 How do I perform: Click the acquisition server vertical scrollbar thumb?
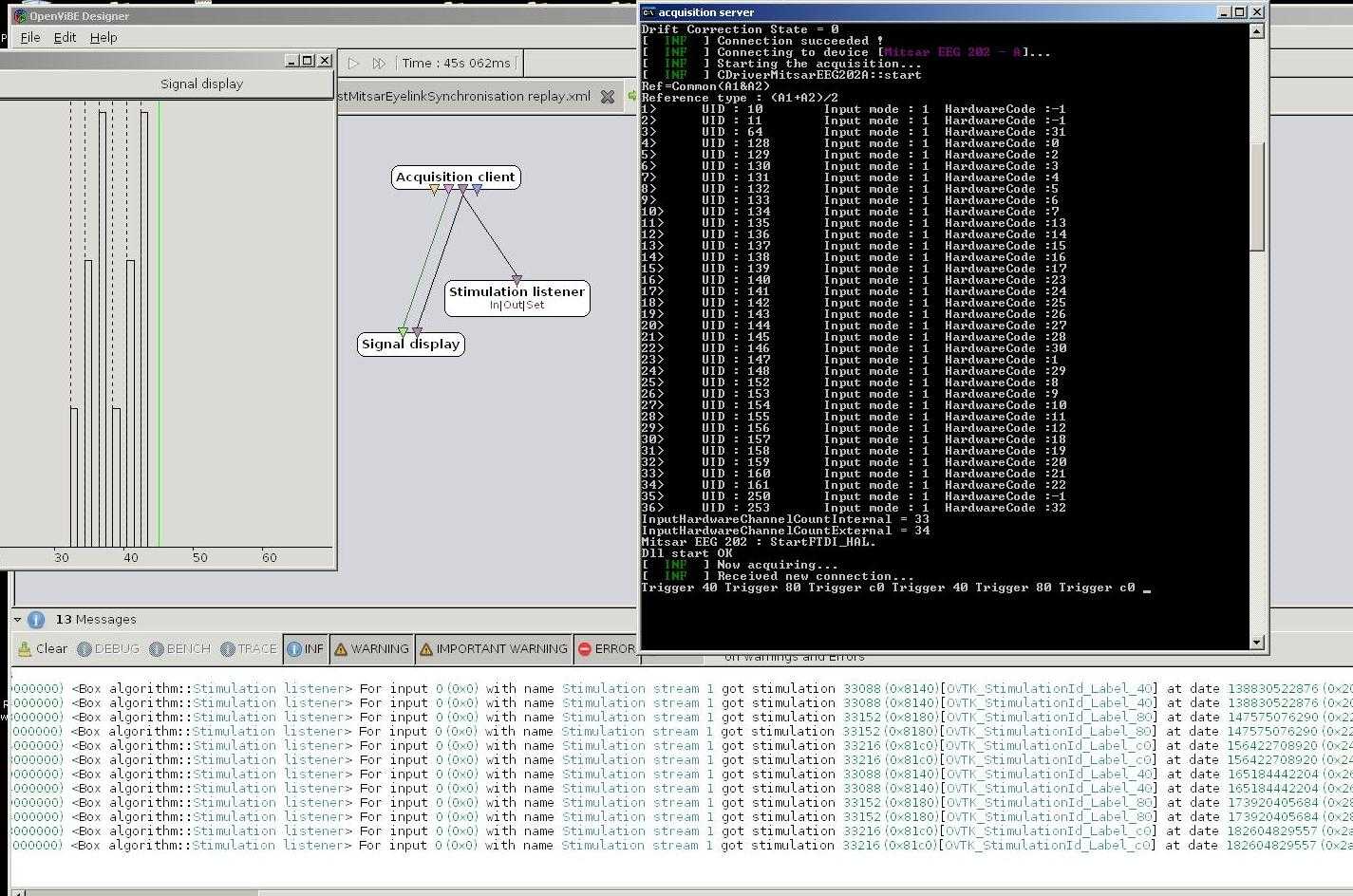(x=1257, y=196)
